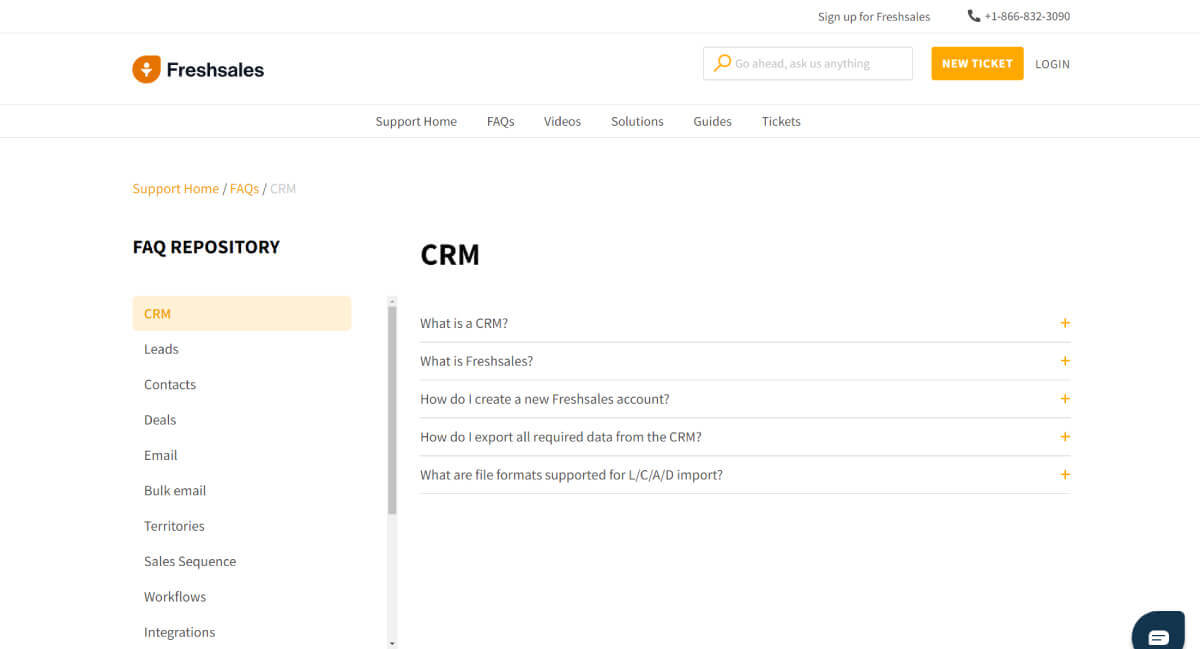
Task: Open the Videos section in the navigation
Action: (x=562, y=121)
